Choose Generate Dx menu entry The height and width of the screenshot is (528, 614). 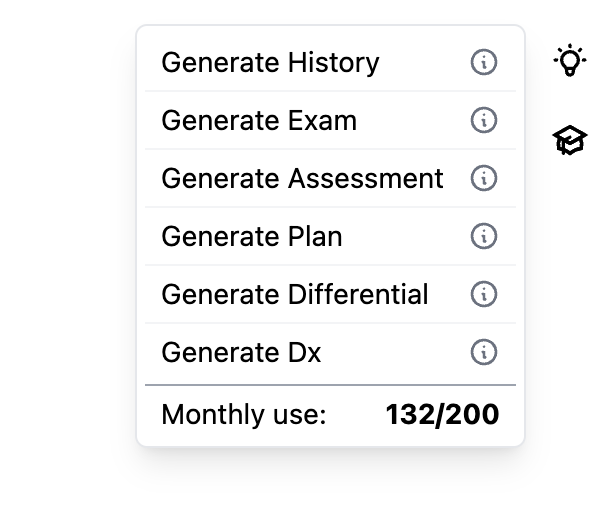pyautogui.click(x=241, y=353)
